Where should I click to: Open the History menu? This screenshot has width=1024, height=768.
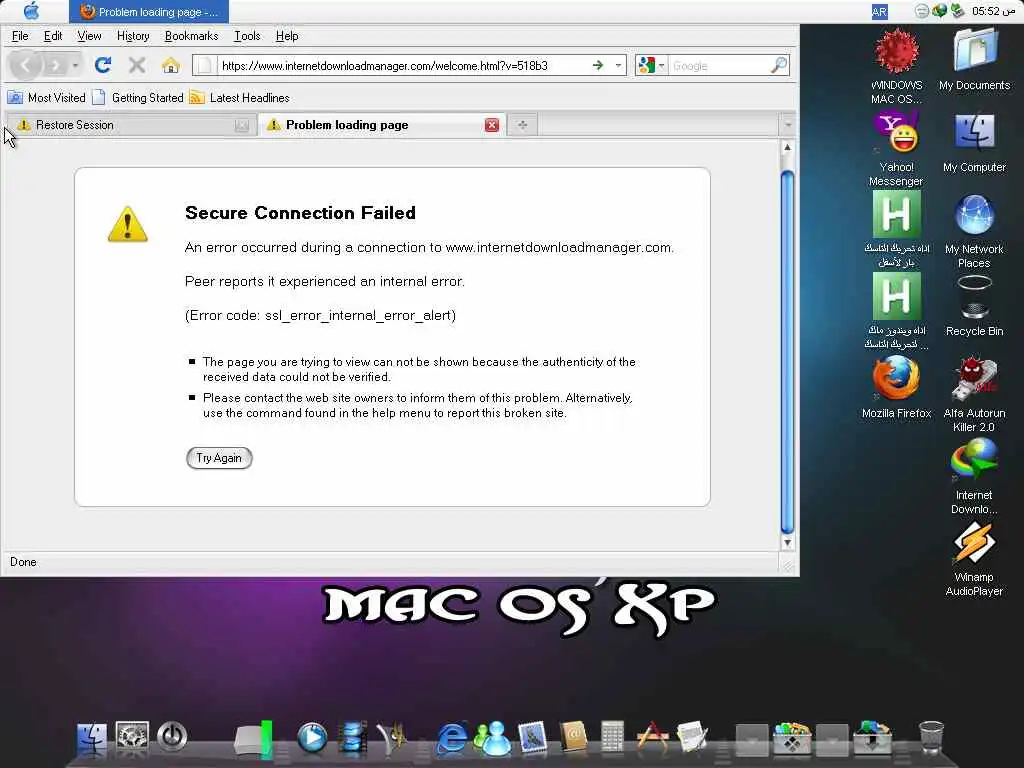133,36
